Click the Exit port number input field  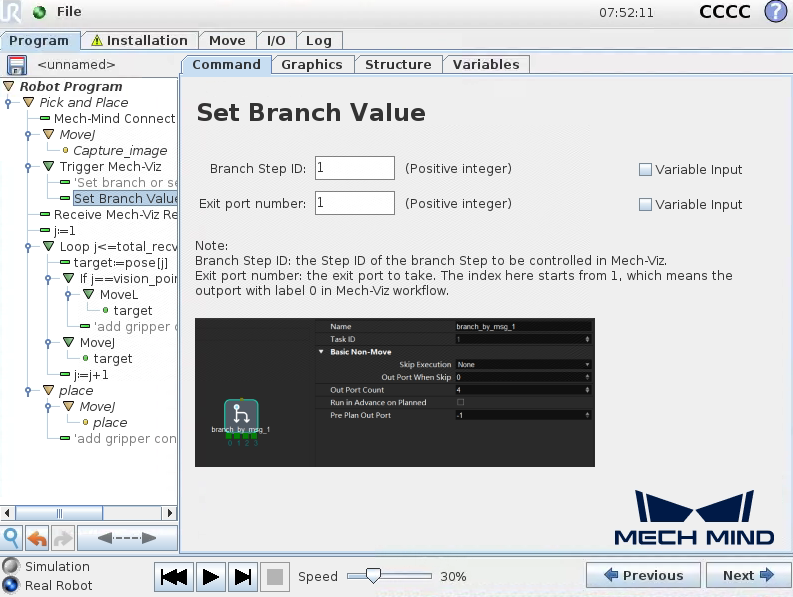[355, 203]
